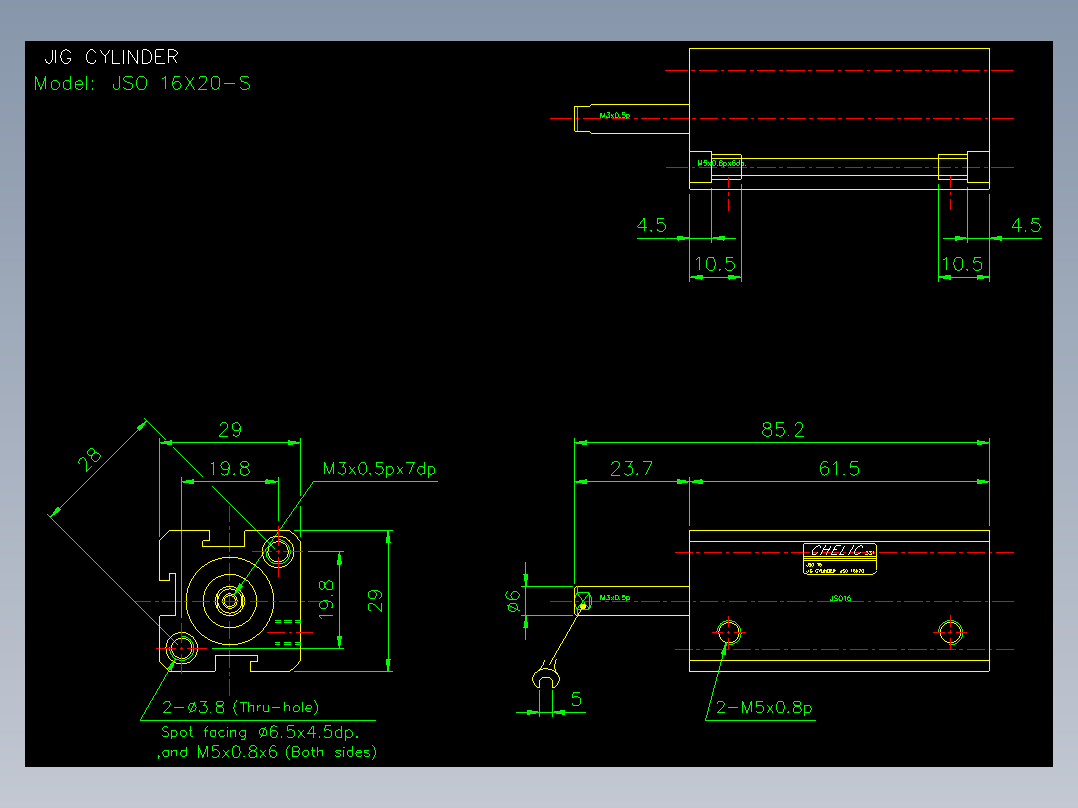Select the right 10.5 dimension in top view

(x=962, y=264)
